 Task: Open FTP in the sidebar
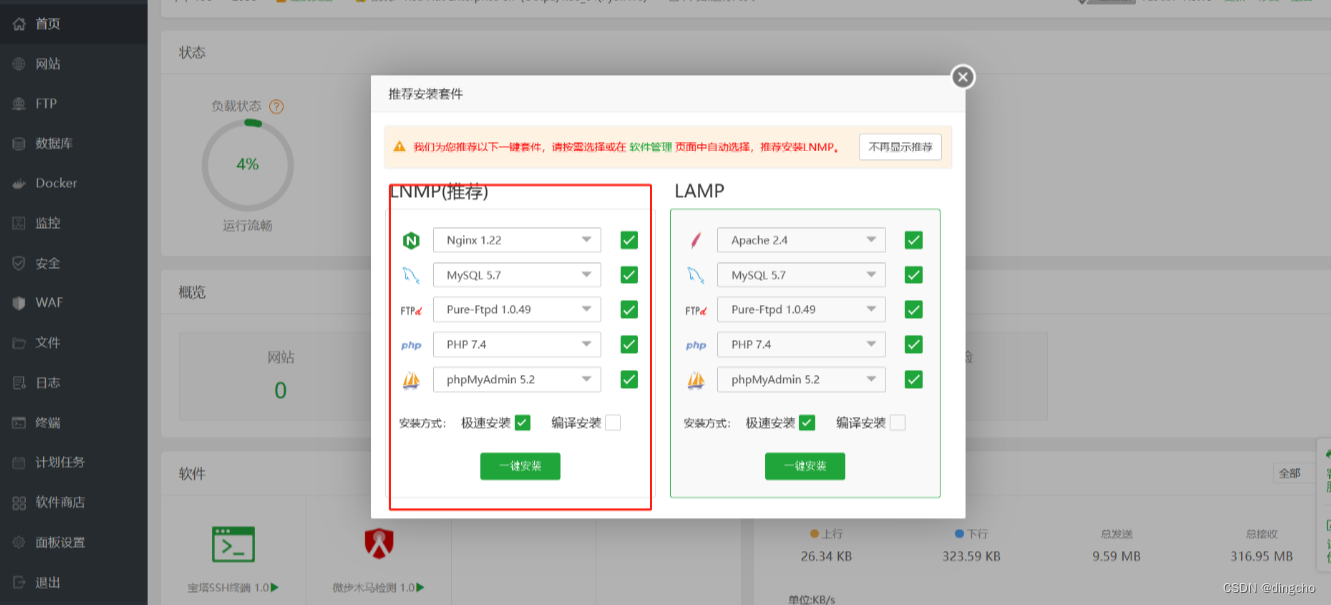tap(74, 103)
